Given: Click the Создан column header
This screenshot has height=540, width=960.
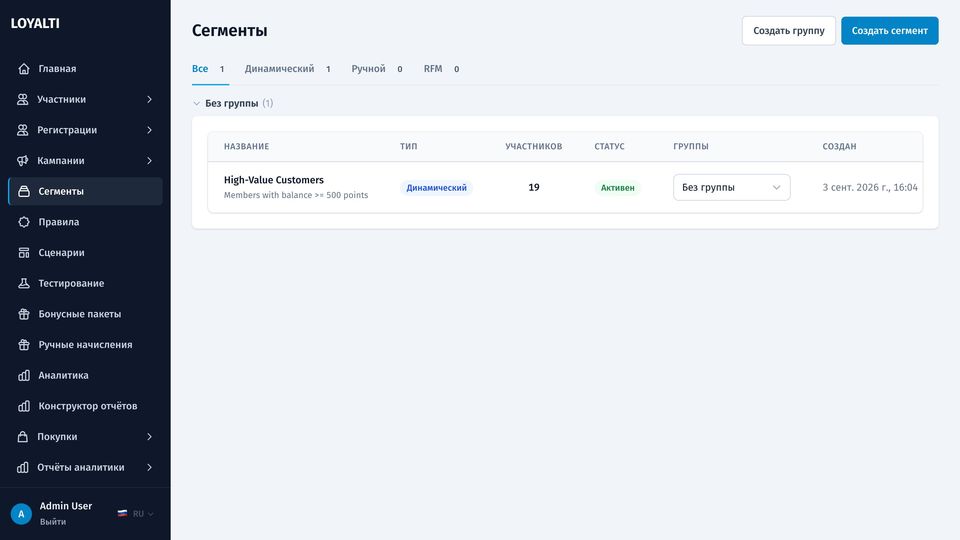Looking at the screenshot, I should (839, 146).
